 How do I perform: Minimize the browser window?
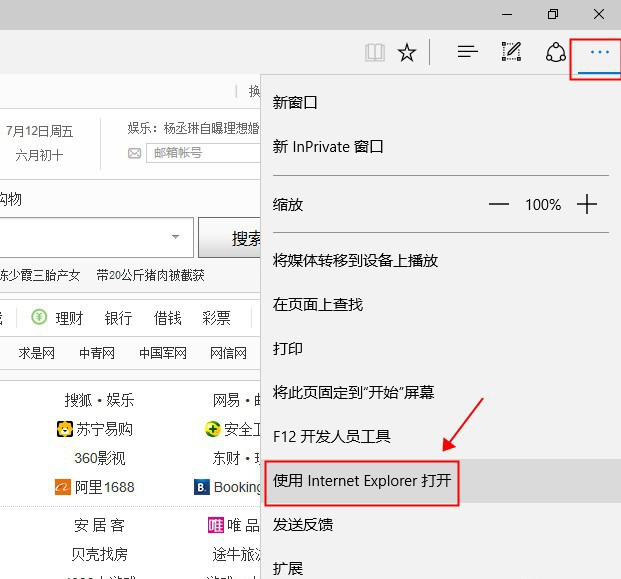(x=507, y=15)
